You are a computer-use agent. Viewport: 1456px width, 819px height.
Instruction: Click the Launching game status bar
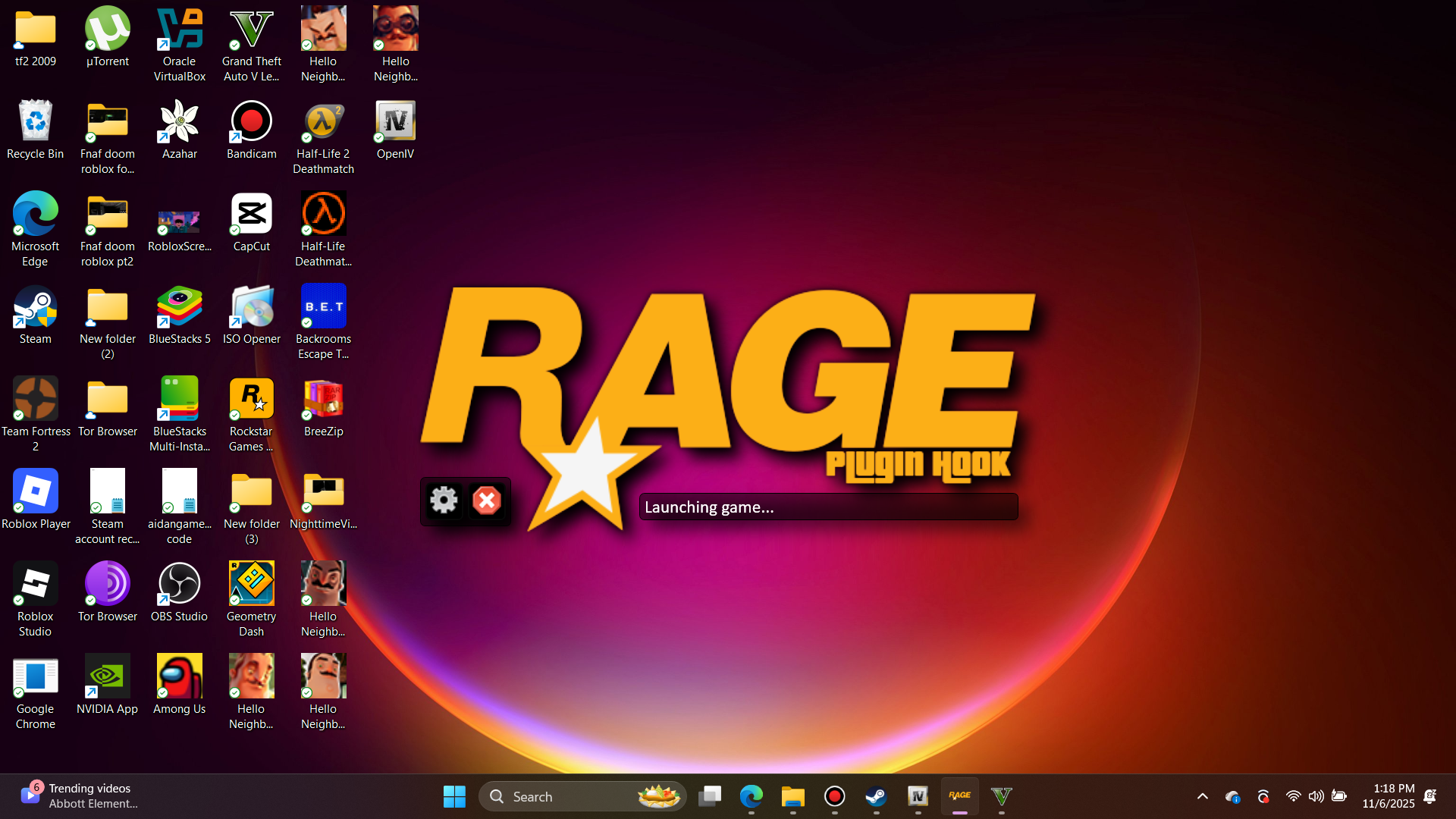[x=828, y=507]
